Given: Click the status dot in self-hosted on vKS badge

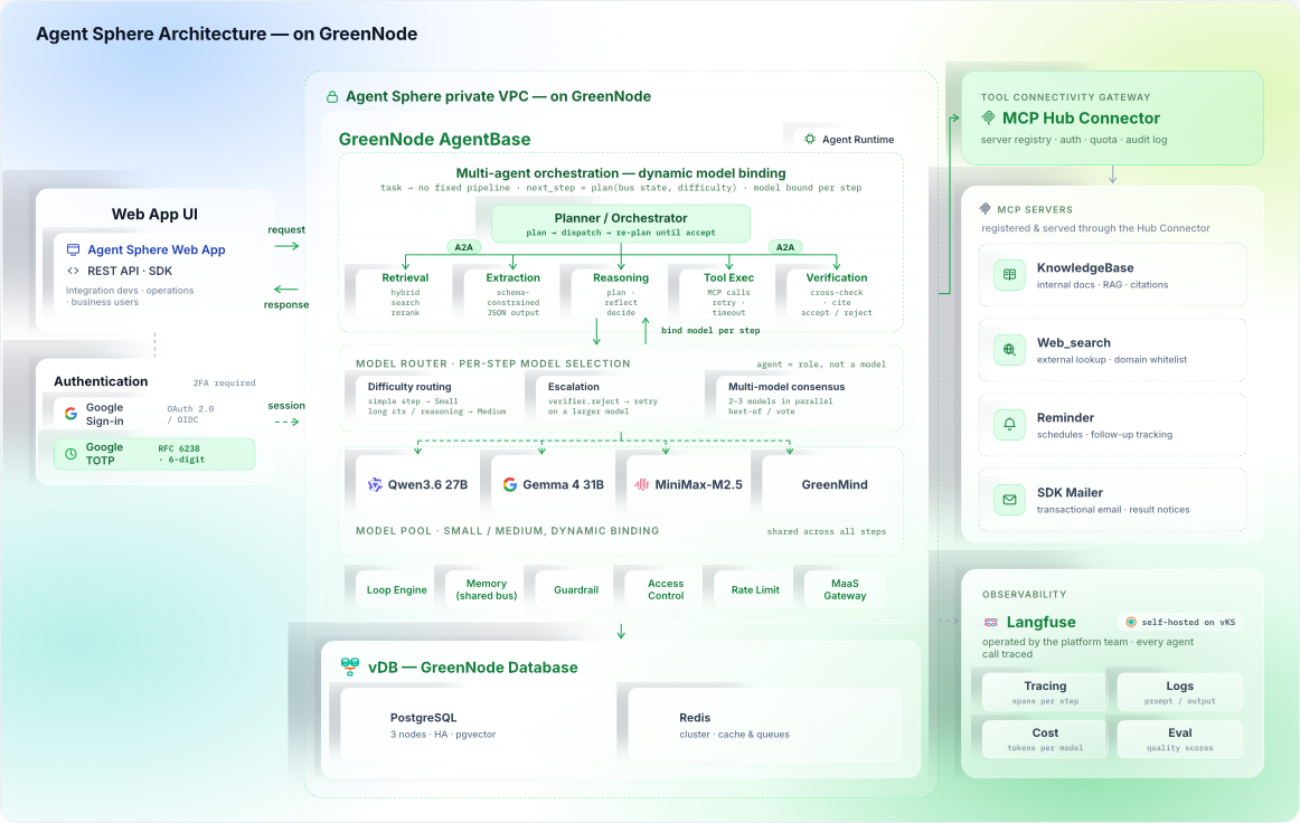Looking at the screenshot, I should [x=1131, y=622].
